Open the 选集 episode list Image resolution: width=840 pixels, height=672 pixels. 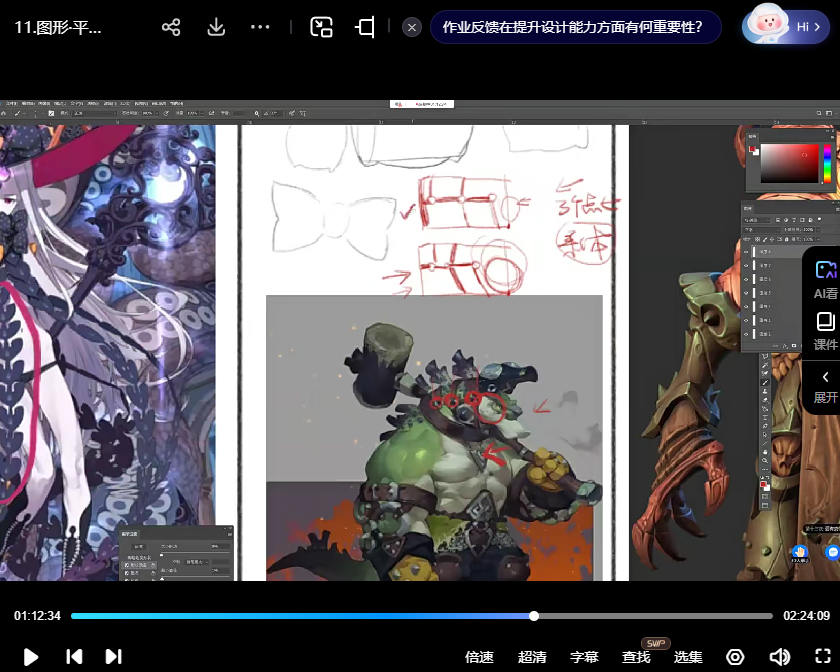(688, 657)
